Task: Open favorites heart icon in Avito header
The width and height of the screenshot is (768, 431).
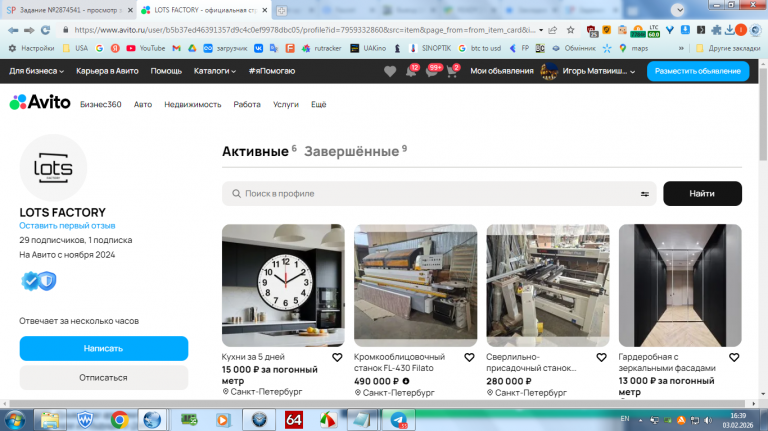Action: (x=390, y=72)
